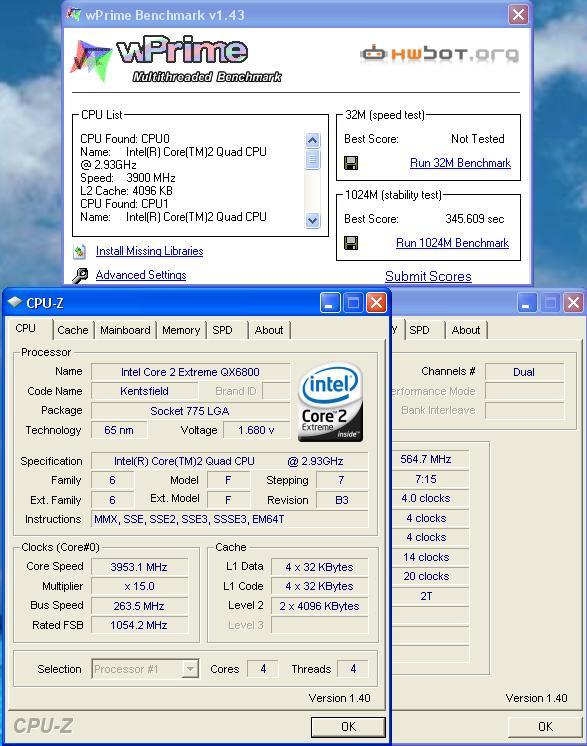Click the CPU List scroll down arrow
This screenshot has width=587, height=746.
[x=312, y=220]
